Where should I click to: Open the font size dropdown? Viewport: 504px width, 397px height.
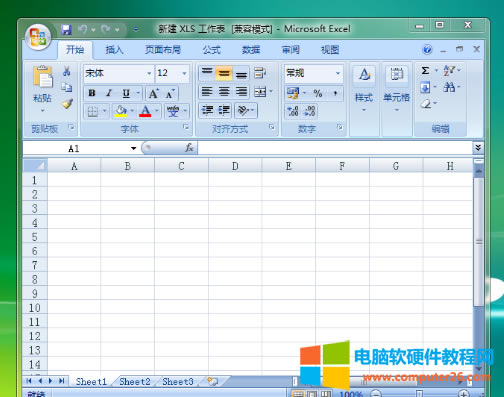point(184,73)
